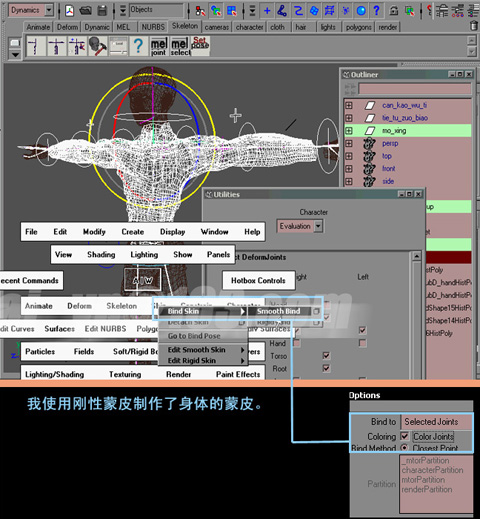Image resolution: width=480 pixels, height=519 pixels.
Task: Open Hotbox Controls button
Action: [x=258, y=280]
